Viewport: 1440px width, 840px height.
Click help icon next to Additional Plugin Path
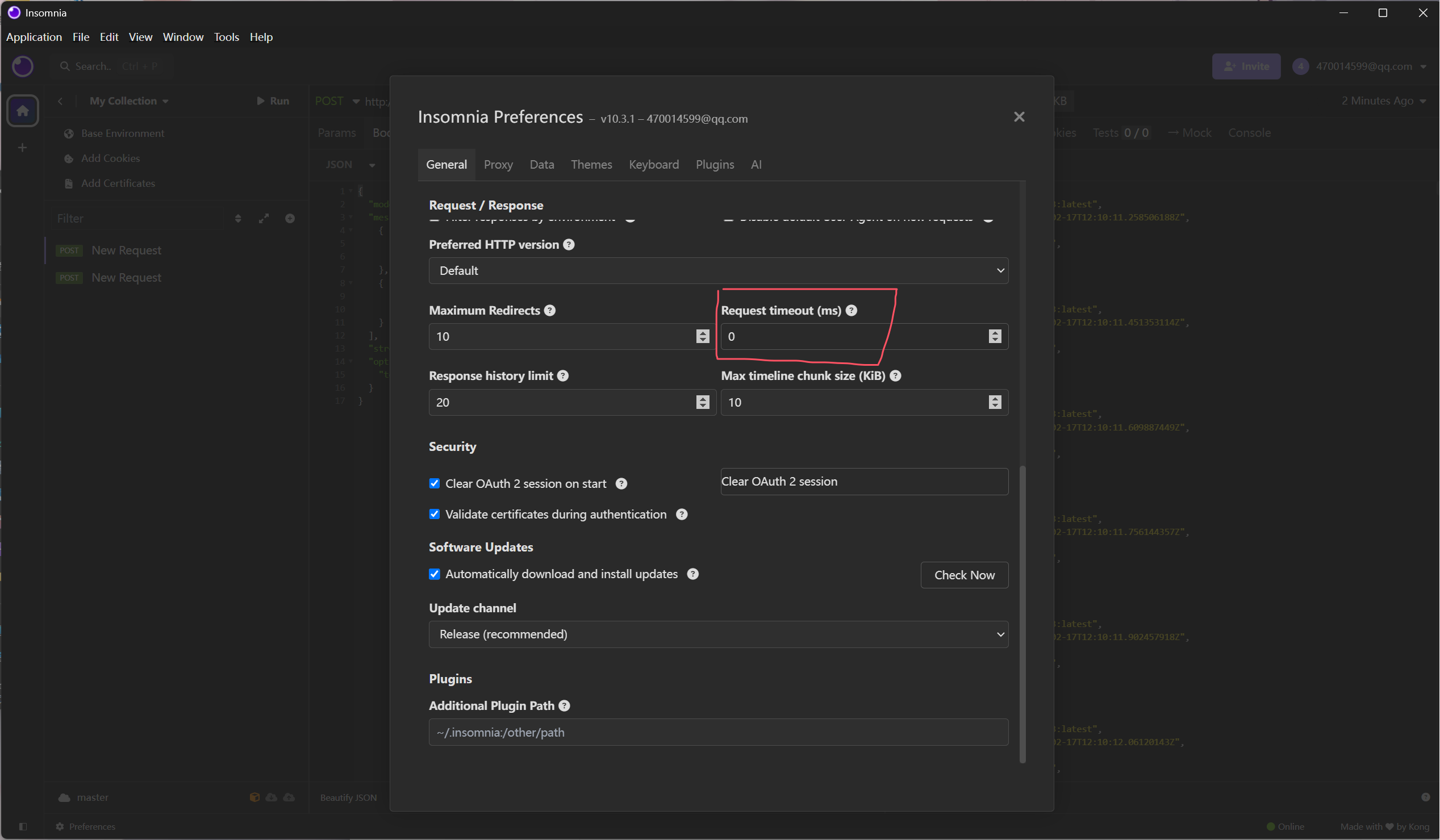[565, 706]
